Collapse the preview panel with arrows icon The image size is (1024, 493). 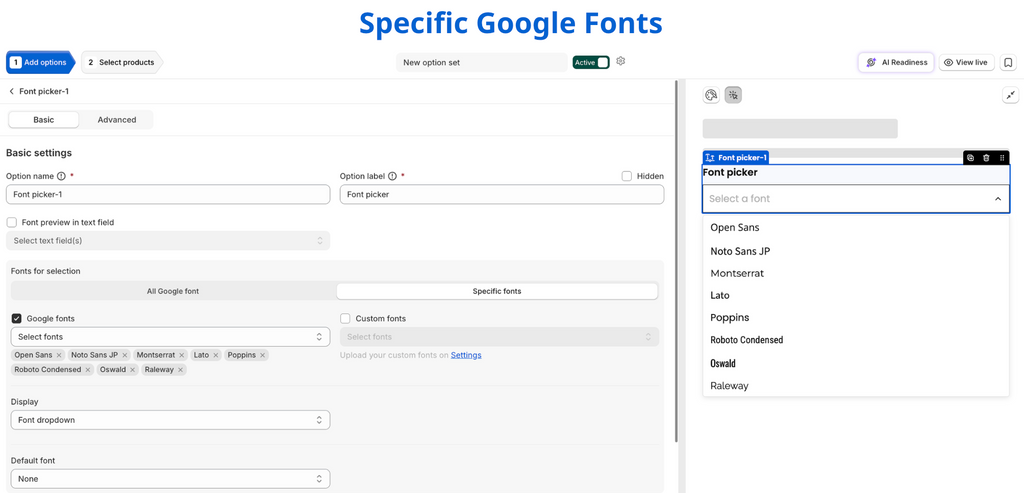point(1010,95)
